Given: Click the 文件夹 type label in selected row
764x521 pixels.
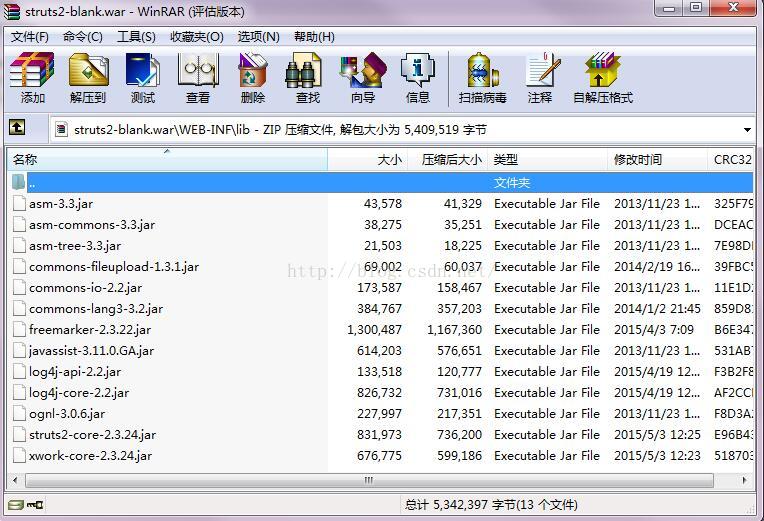Looking at the screenshot, I should pyautogui.click(x=512, y=183).
